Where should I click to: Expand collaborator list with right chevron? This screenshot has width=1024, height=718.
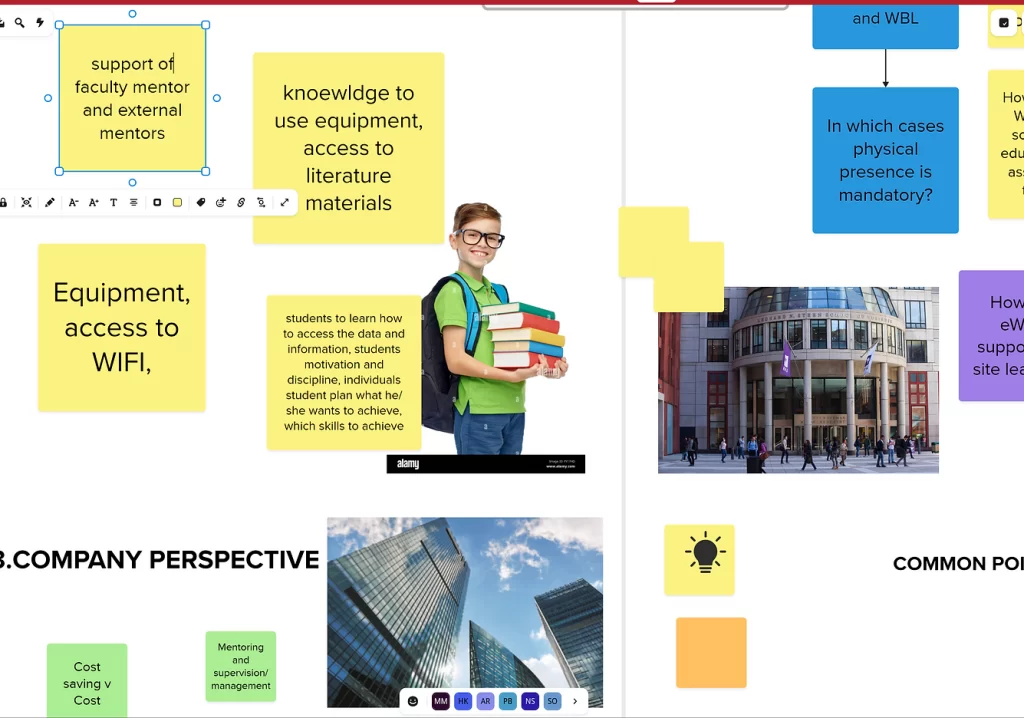pos(575,701)
